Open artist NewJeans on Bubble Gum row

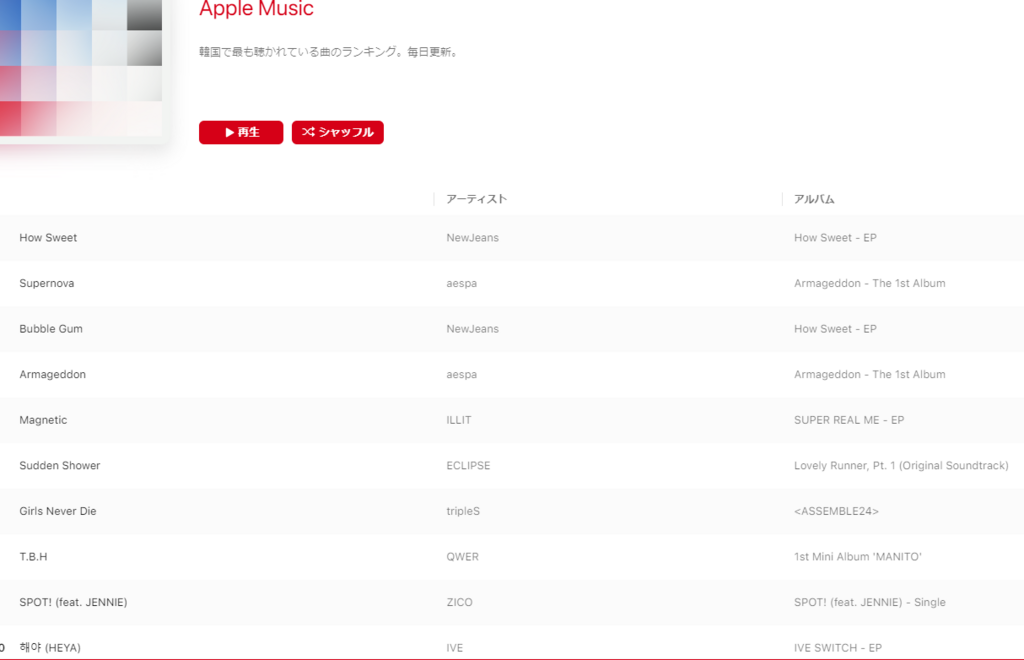(x=472, y=329)
